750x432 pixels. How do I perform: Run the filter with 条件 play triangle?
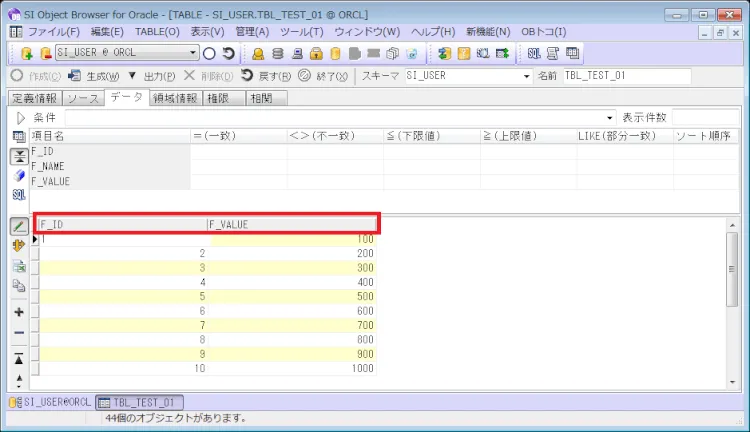pyautogui.click(x=21, y=118)
